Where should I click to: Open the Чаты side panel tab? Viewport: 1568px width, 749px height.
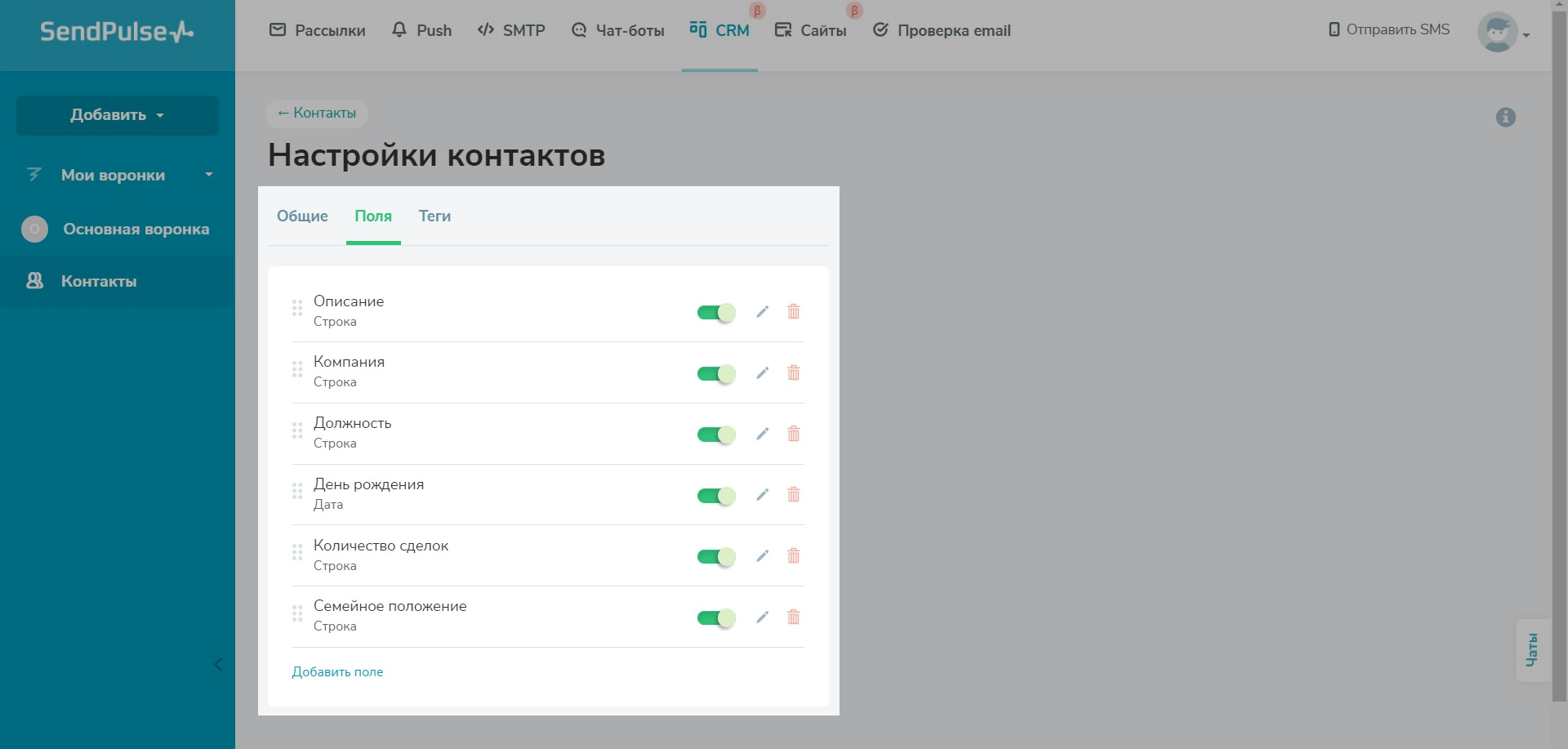[x=1532, y=650]
